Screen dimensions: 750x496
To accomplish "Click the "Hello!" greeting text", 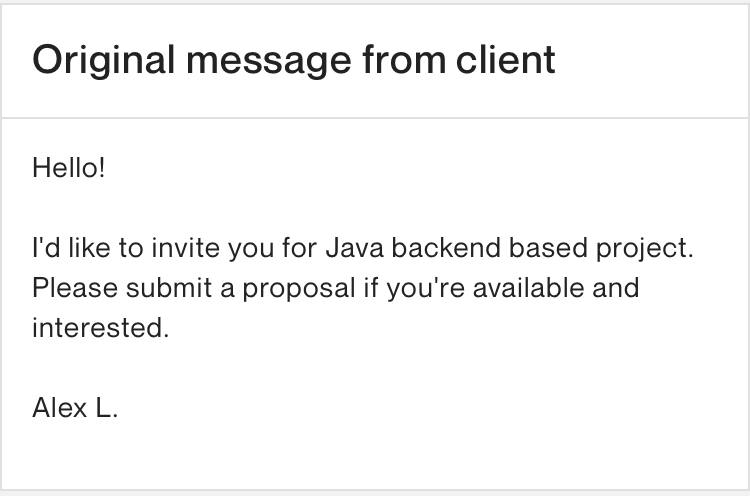I will [x=68, y=168].
